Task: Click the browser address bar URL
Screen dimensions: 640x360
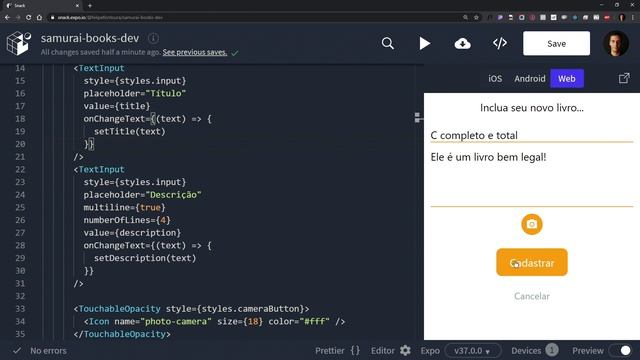Action: coord(110,18)
